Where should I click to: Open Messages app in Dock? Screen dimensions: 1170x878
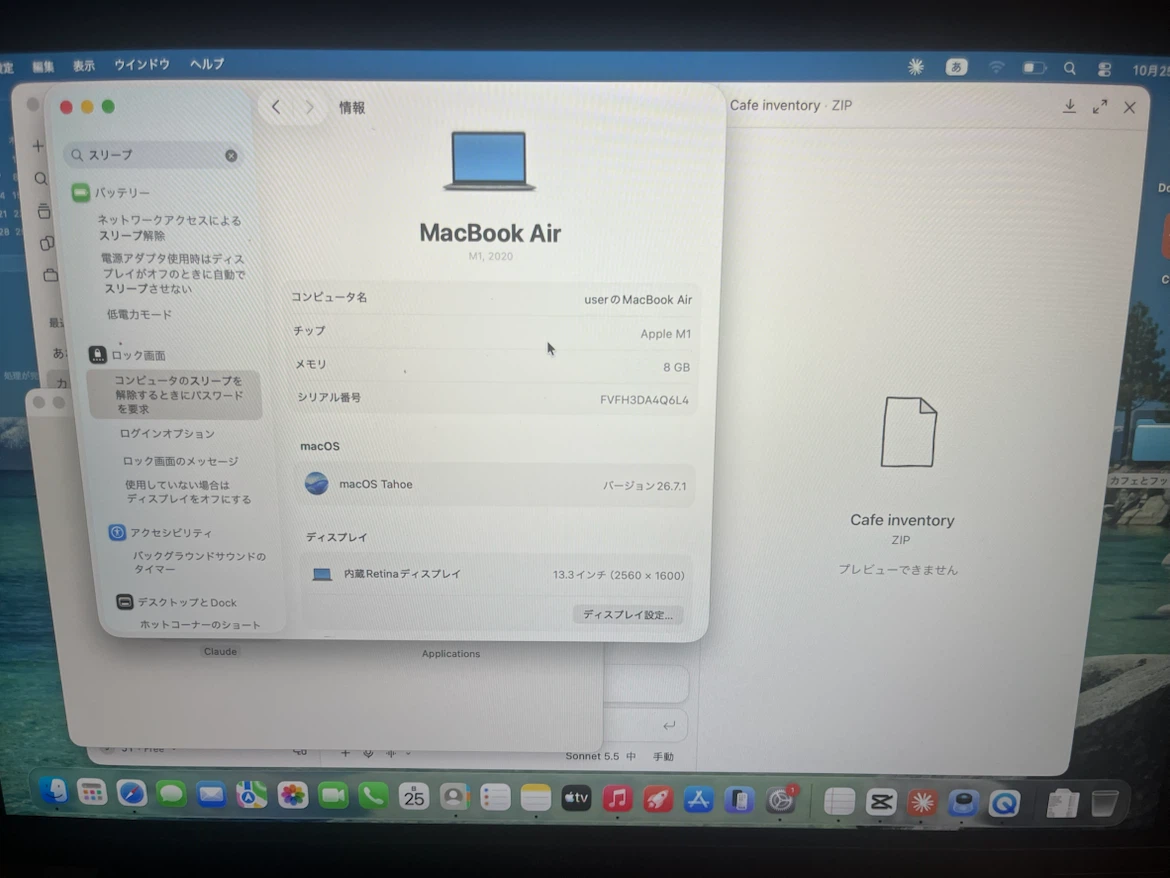coord(172,794)
